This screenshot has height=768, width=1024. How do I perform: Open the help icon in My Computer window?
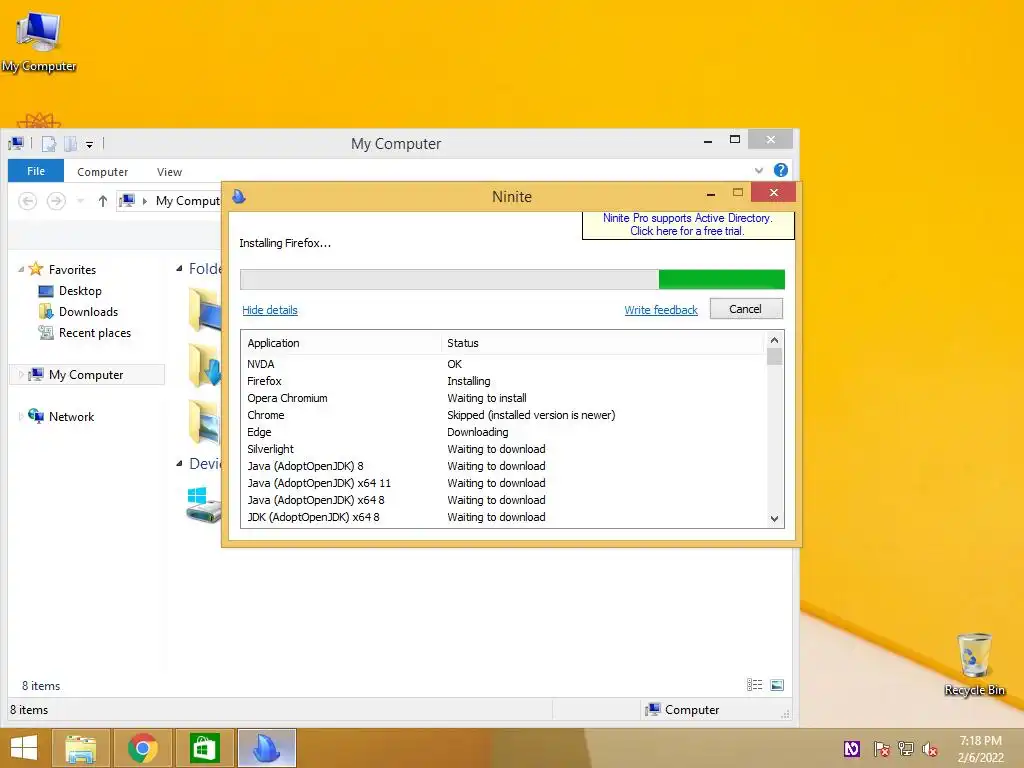click(780, 170)
